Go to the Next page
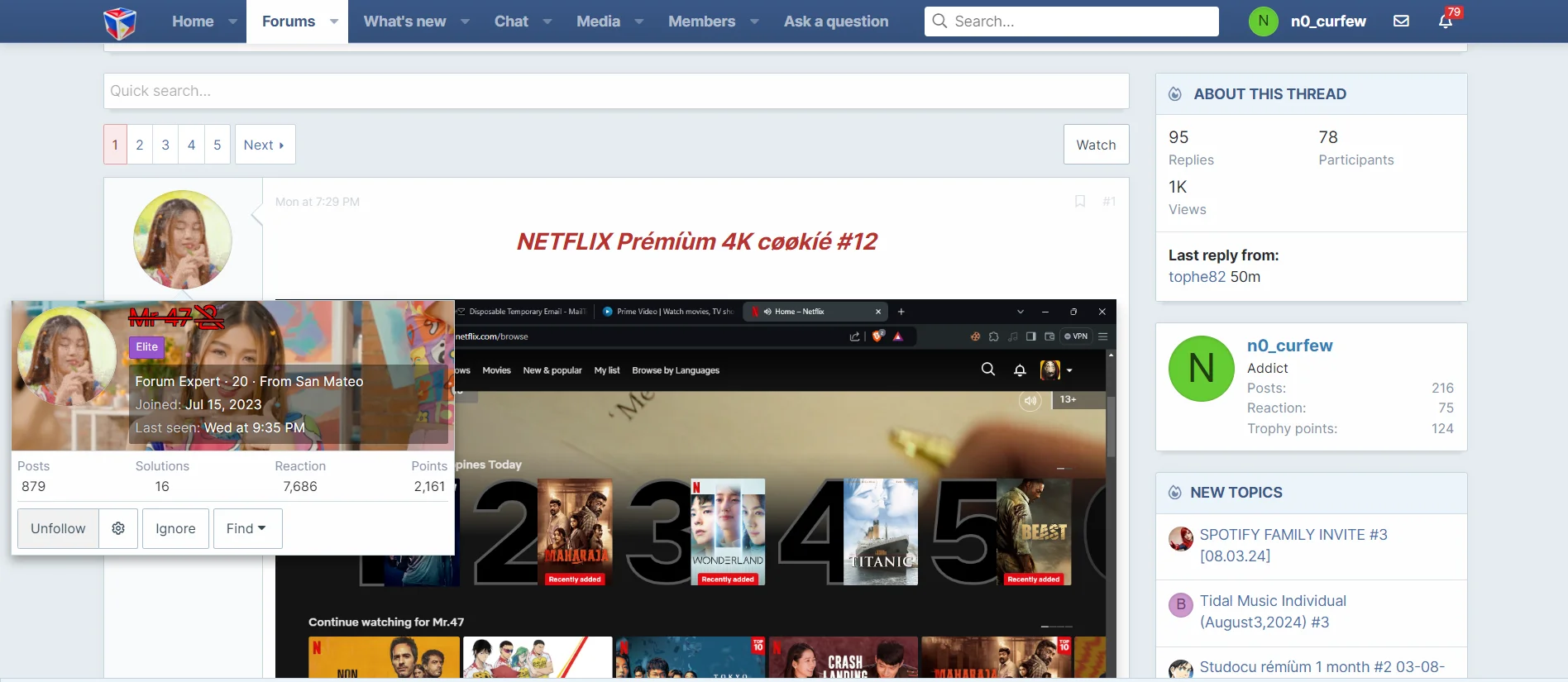The height and width of the screenshot is (682, 1568). click(x=265, y=145)
